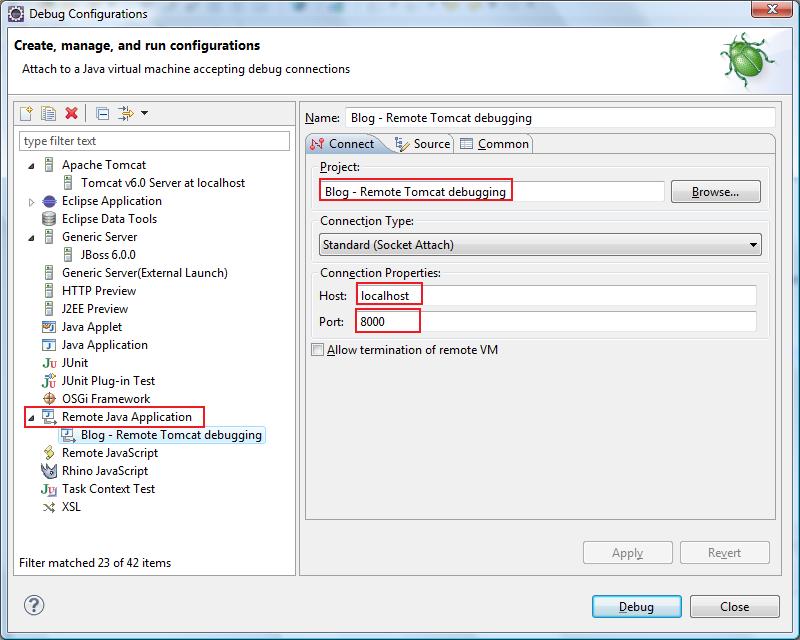The height and width of the screenshot is (640, 800).
Task: Duplicate the selected launch configuration
Action: click(x=48, y=113)
